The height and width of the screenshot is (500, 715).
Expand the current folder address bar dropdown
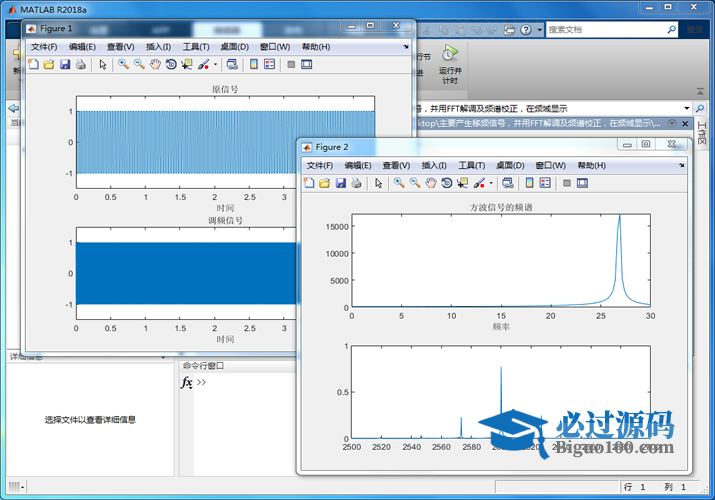pos(686,108)
